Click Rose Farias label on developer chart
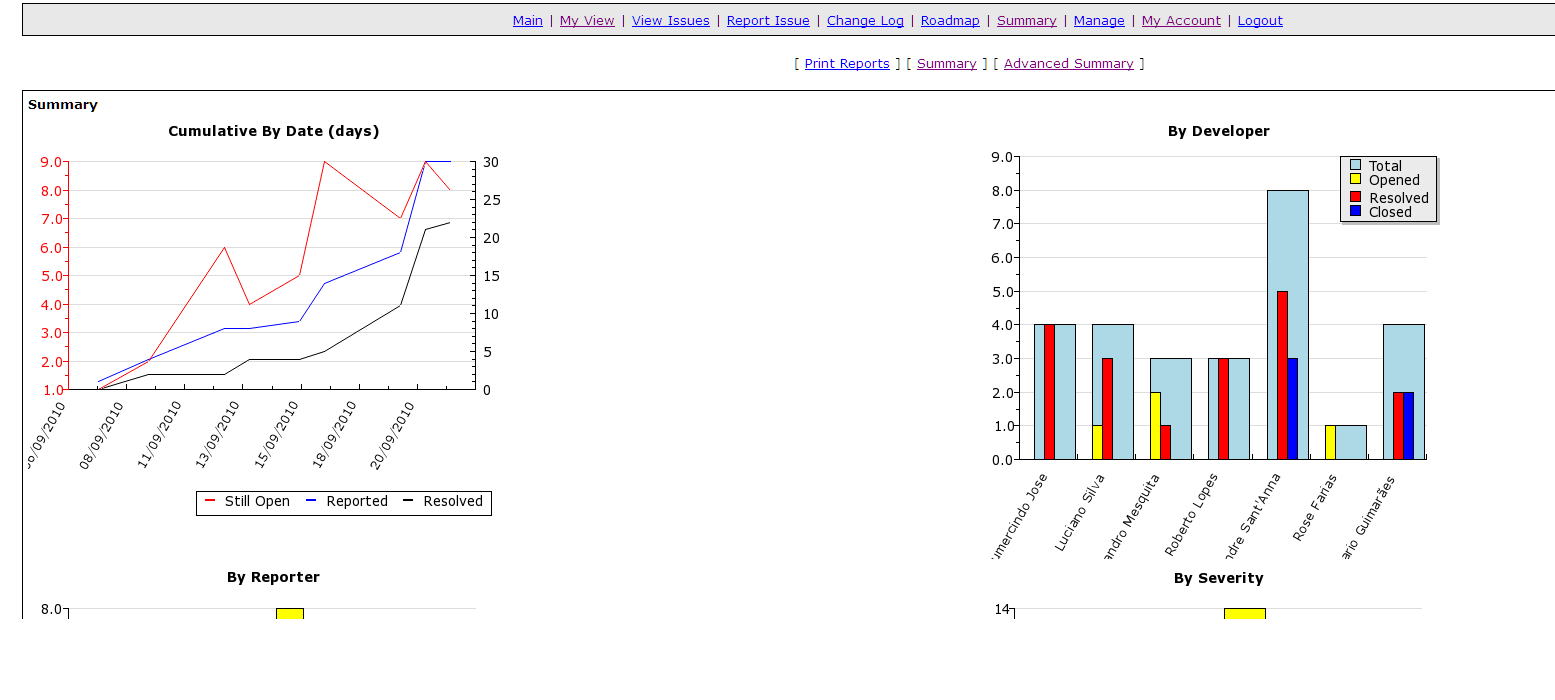Viewport: 1555px width, 700px height. point(1315,510)
